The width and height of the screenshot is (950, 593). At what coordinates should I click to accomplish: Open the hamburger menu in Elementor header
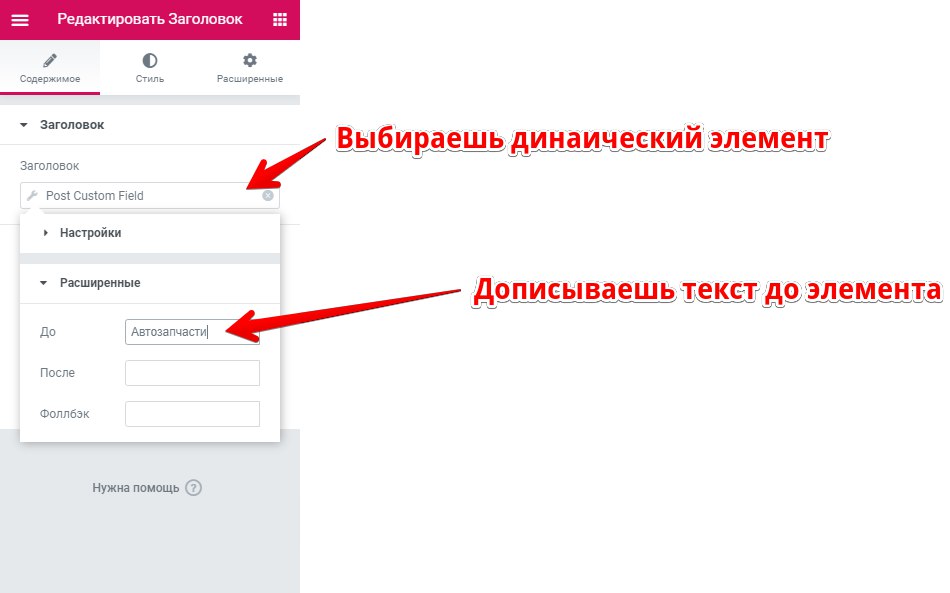click(x=20, y=20)
